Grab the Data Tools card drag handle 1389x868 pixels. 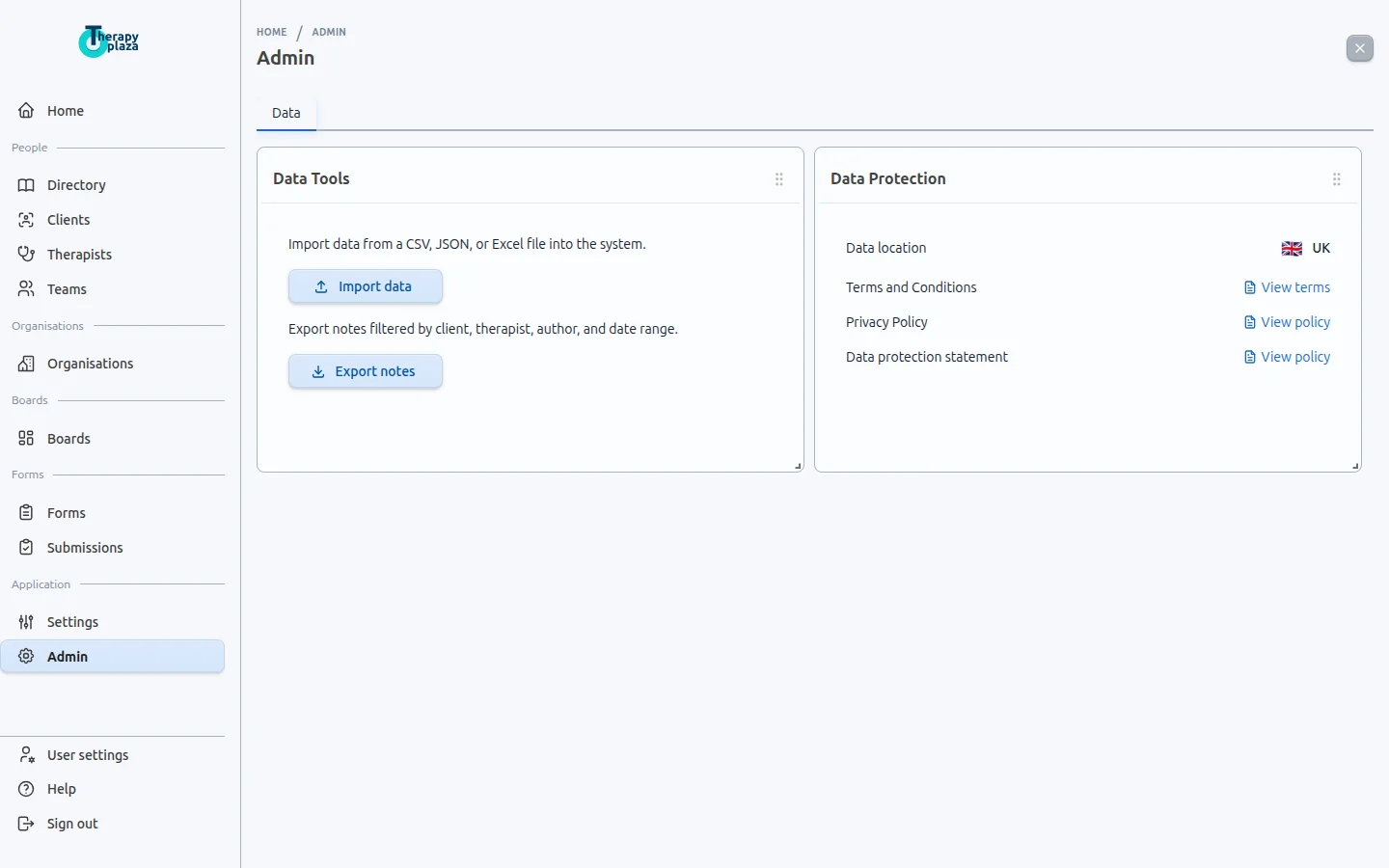779,179
